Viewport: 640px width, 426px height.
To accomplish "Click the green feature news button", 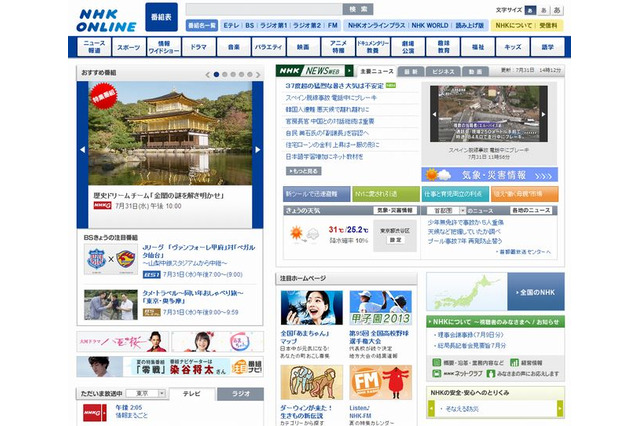I will 386,194.
